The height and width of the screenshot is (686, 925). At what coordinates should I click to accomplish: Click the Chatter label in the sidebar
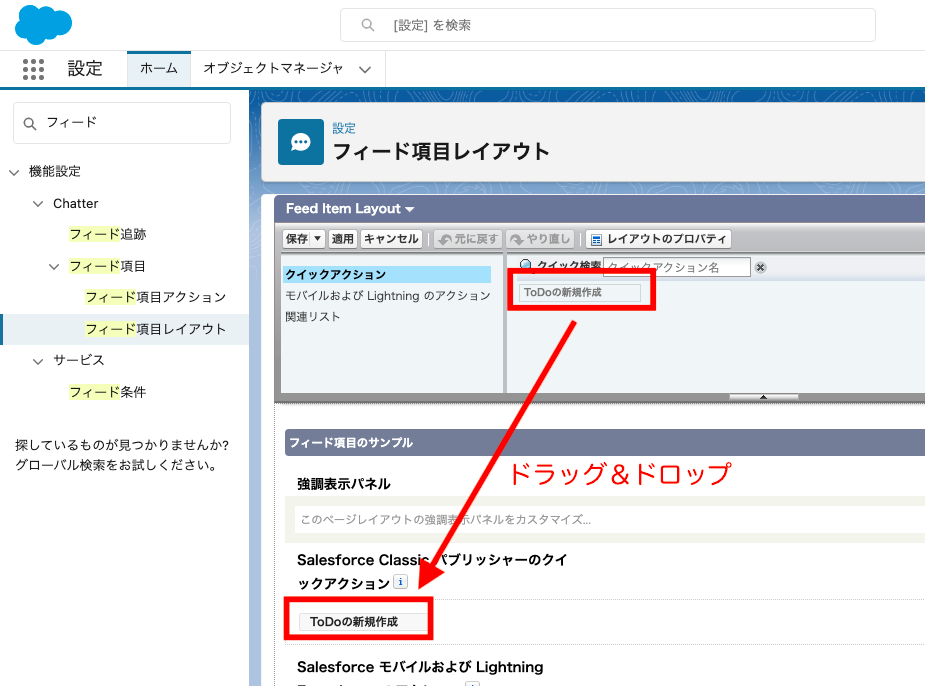pyautogui.click(x=76, y=203)
